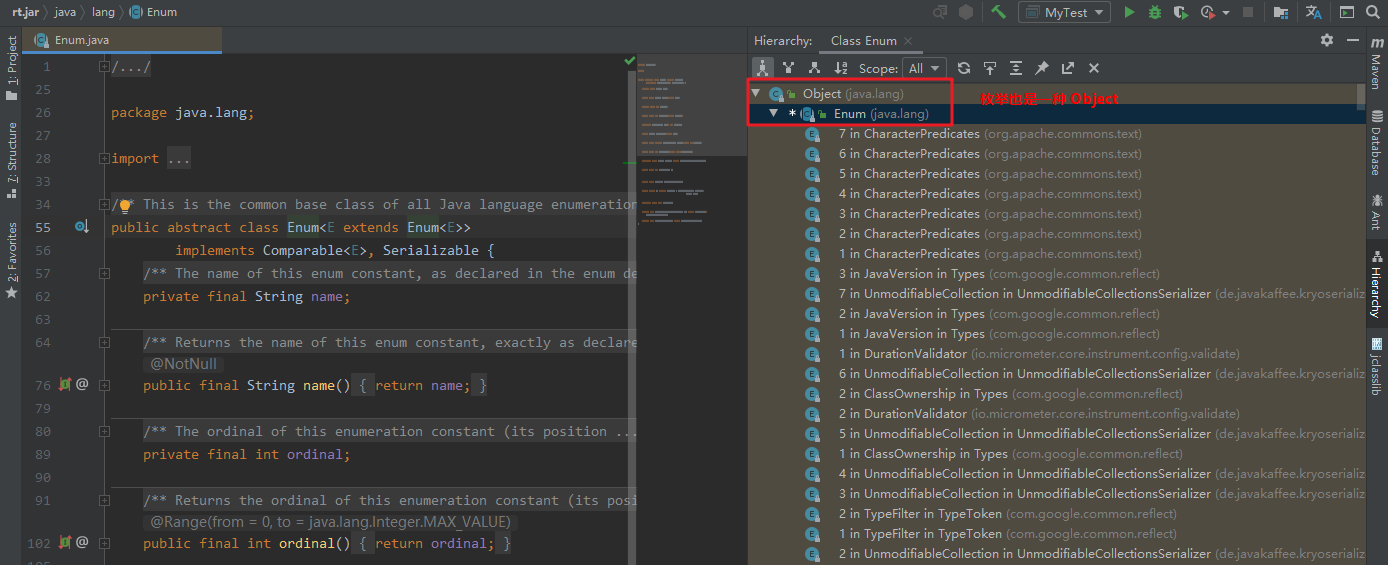Run with Coverage using the shield icon
The width and height of the screenshot is (1388, 565).
pyautogui.click(x=1181, y=12)
